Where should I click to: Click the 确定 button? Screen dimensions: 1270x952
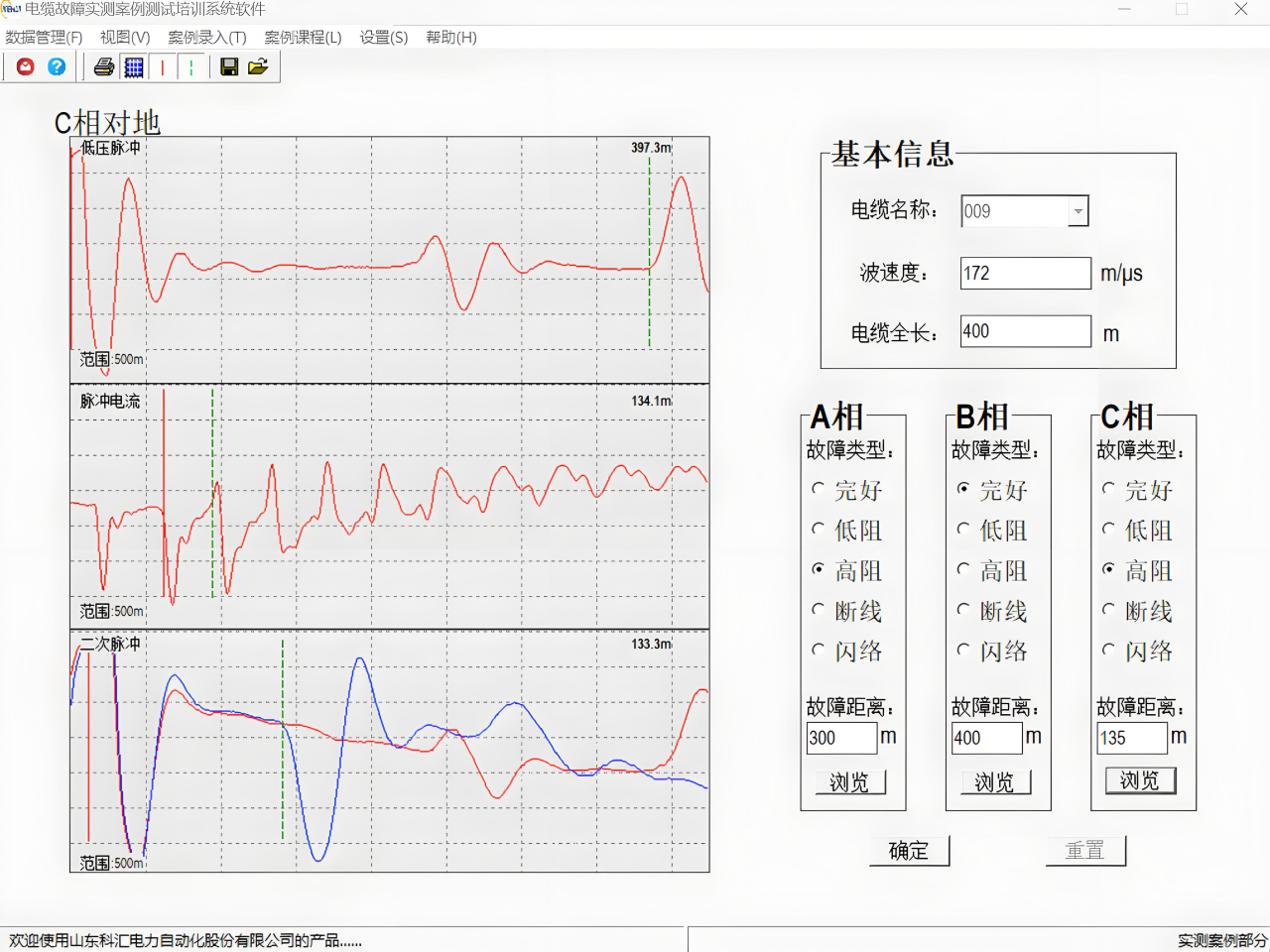point(909,850)
